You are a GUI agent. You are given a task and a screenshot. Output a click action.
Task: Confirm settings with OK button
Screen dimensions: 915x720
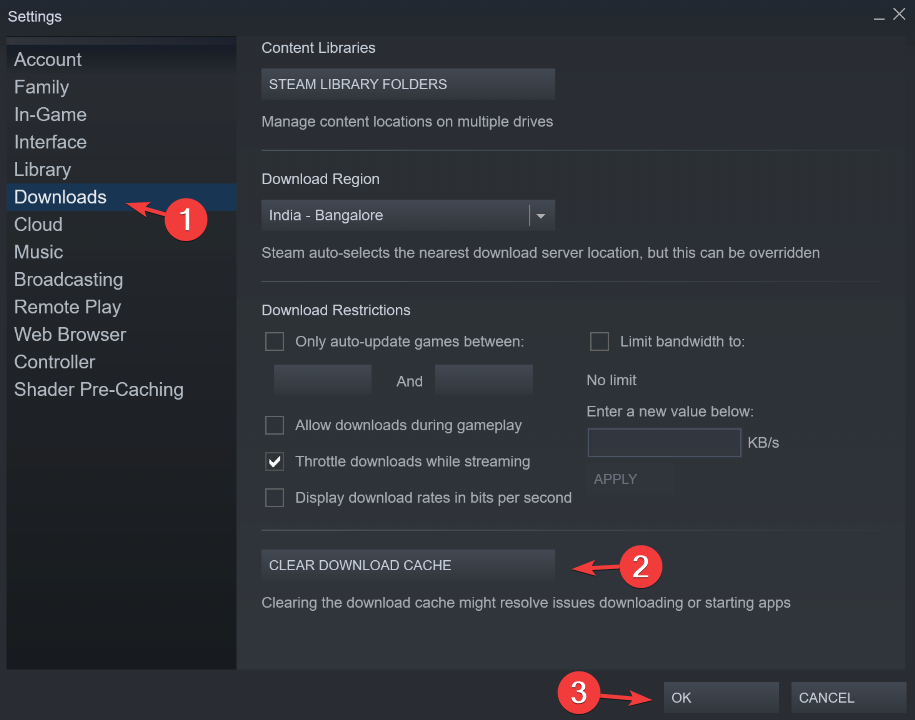tap(721, 697)
